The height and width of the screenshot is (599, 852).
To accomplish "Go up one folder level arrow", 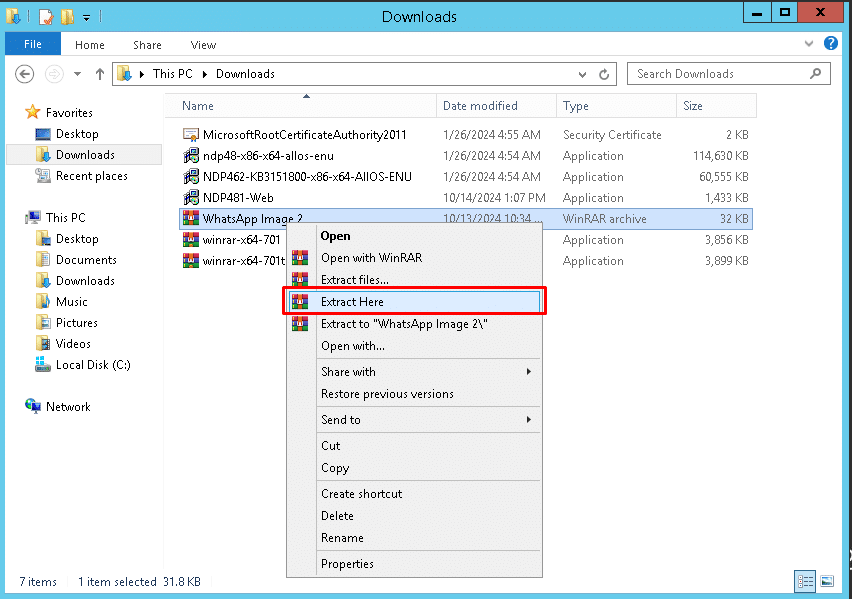I will (x=99, y=74).
